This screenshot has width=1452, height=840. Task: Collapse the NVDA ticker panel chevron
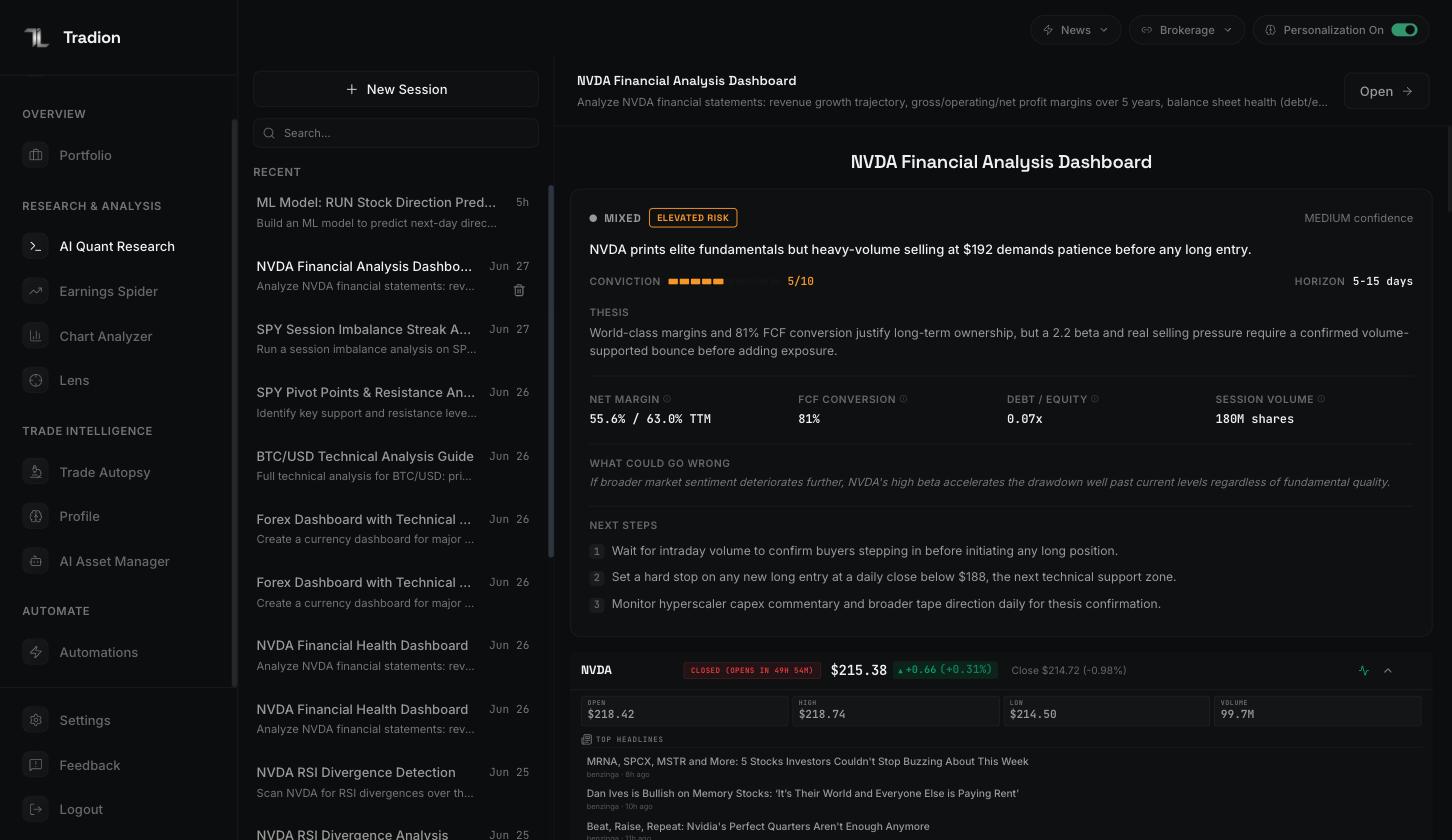coord(1388,670)
